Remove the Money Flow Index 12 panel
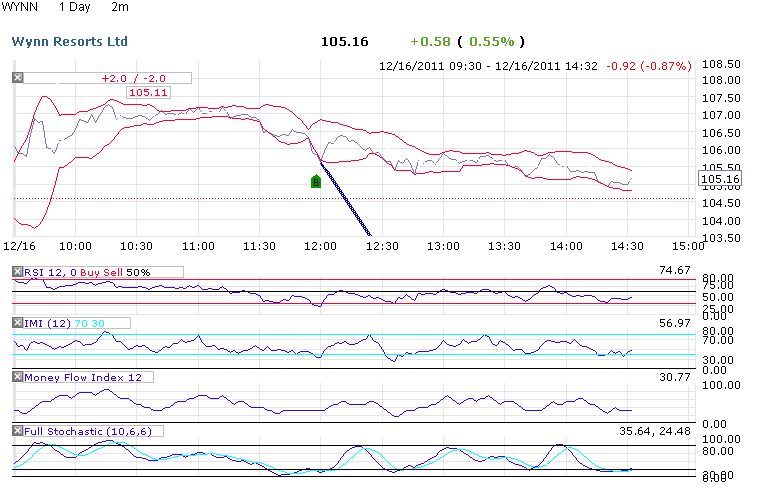The width and height of the screenshot is (768, 489). click(x=18, y=377)
